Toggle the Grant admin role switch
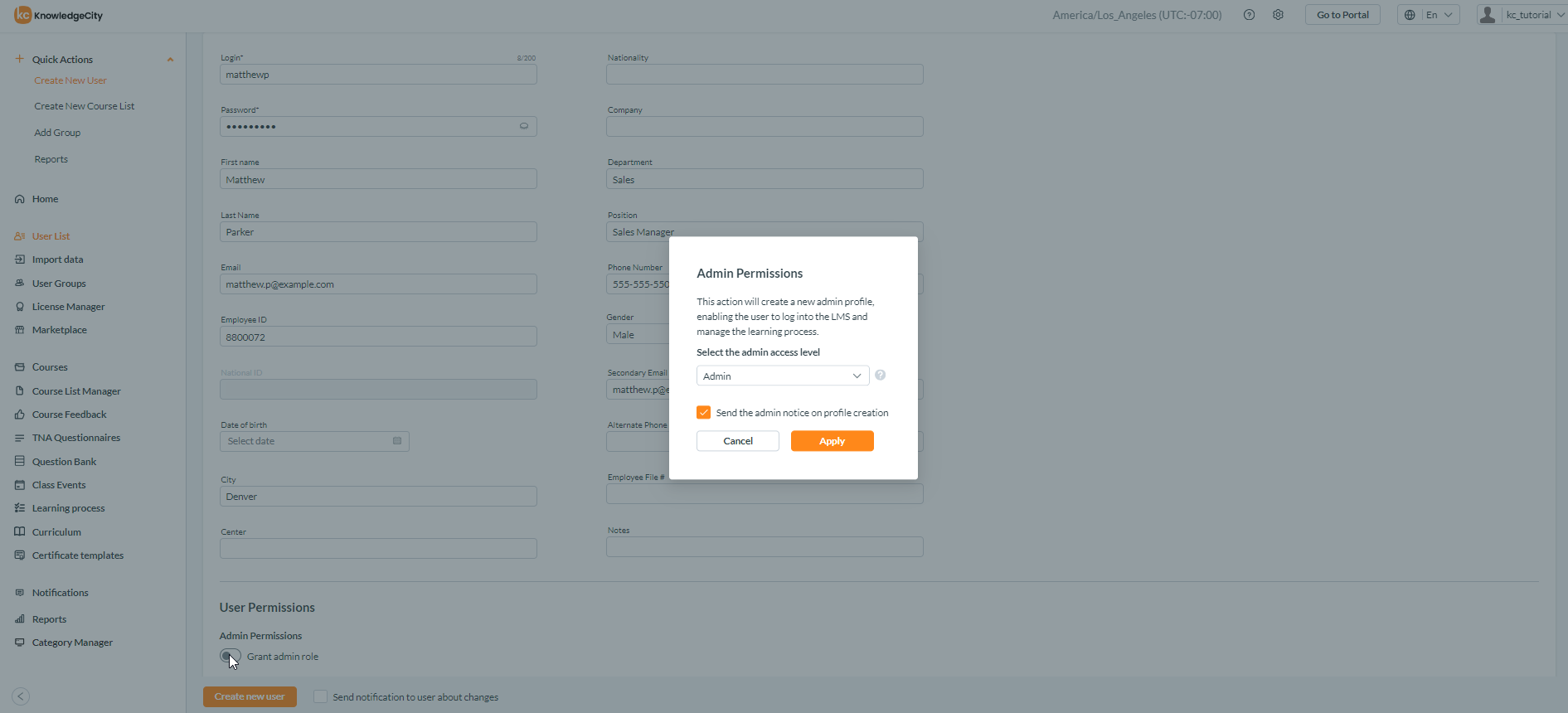The height and width of the screenshot is (713, 1568). click(230, 657)
